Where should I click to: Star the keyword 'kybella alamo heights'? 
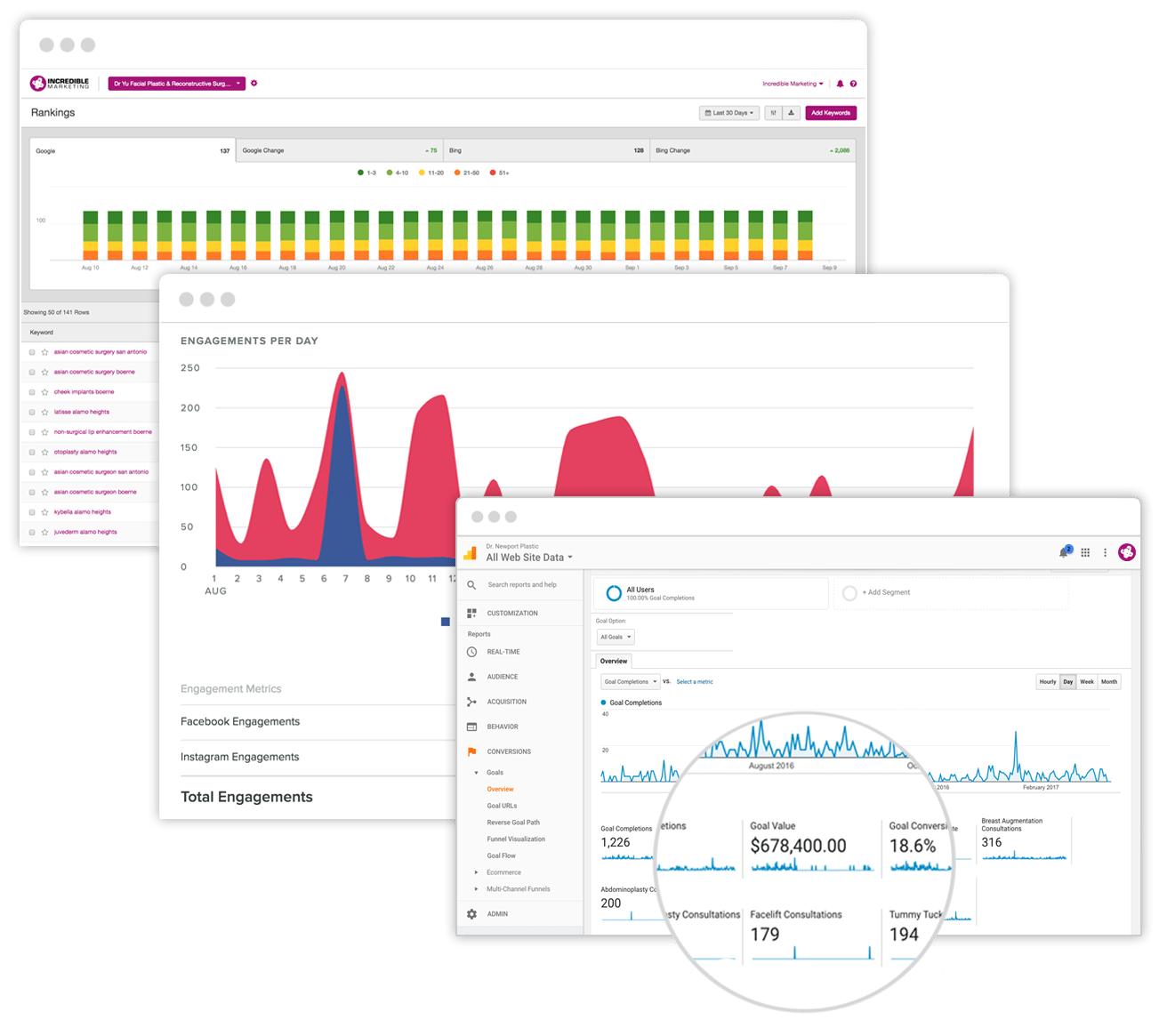(44, 512)
